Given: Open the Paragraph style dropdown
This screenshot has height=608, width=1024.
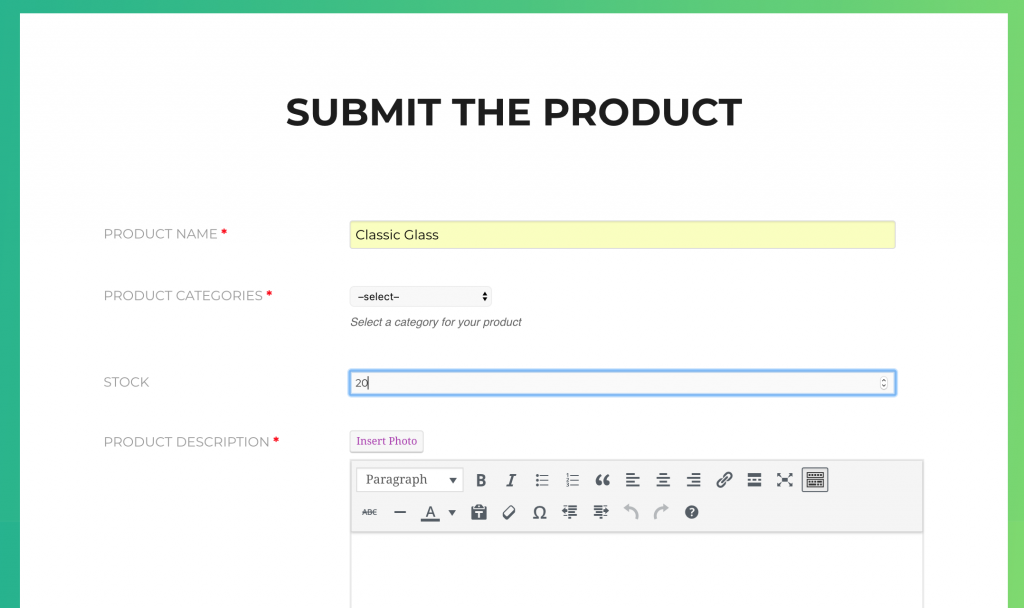Looking at the screenshot, I should click(409, 480).
